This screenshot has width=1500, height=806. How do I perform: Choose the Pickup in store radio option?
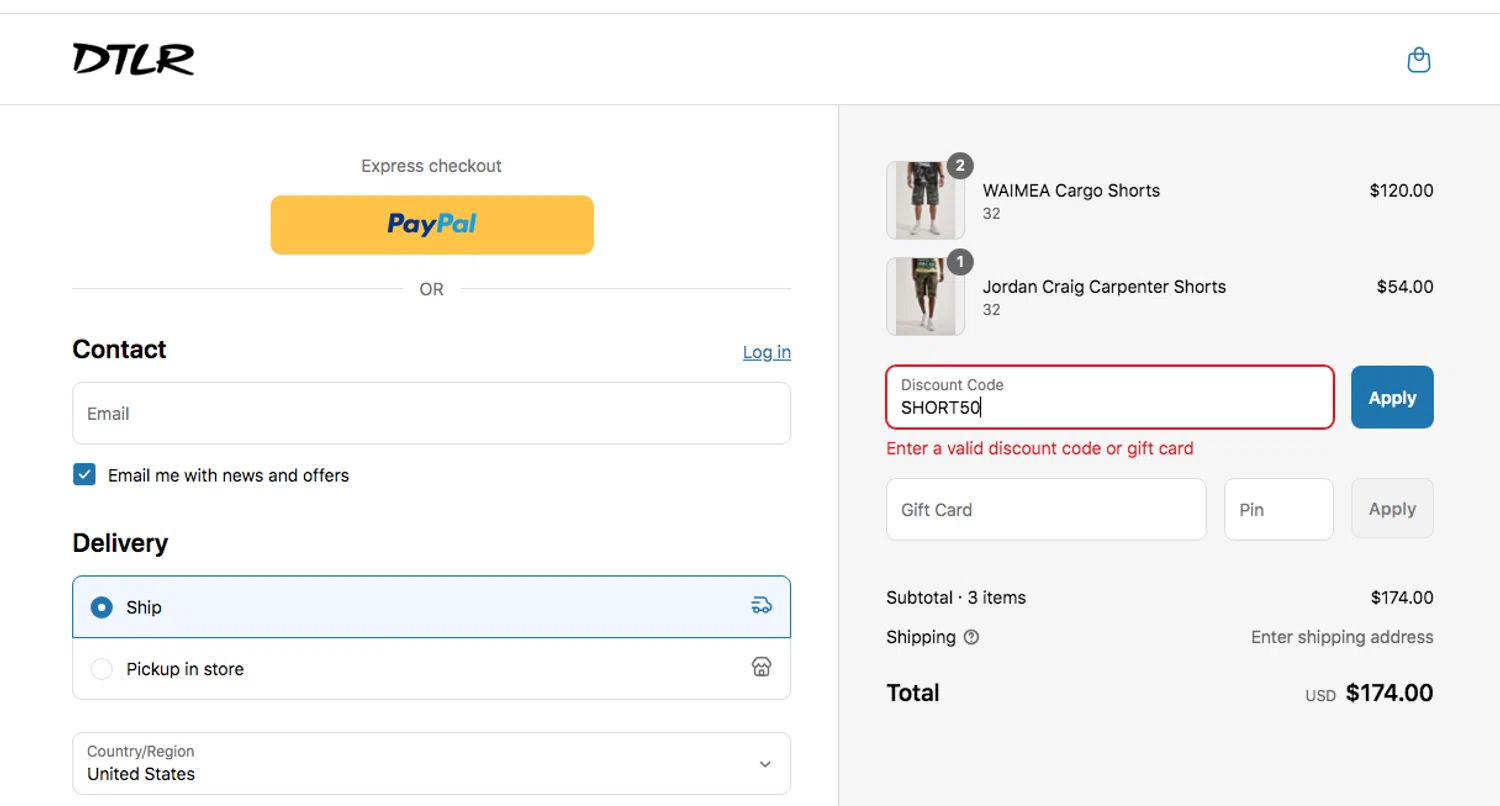coord(101,669)
